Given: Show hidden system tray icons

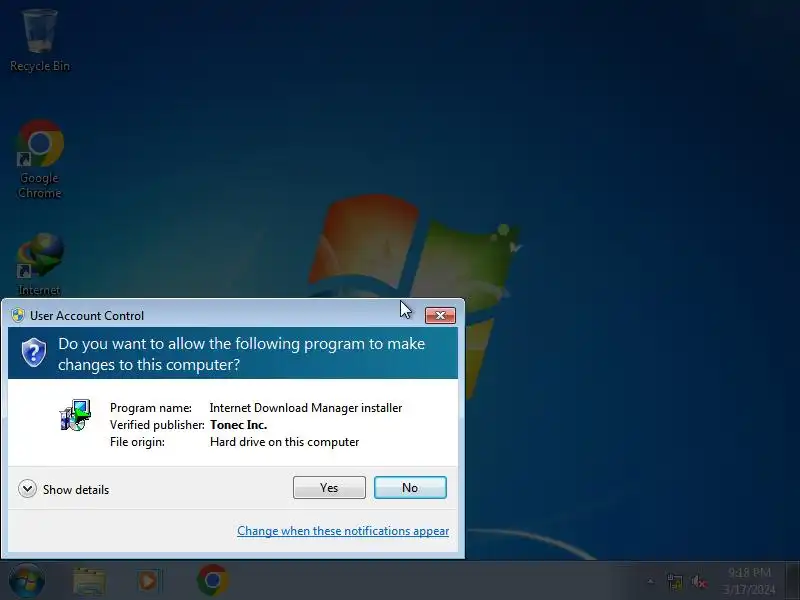Looking at the screenshot, I should [651, 581].
